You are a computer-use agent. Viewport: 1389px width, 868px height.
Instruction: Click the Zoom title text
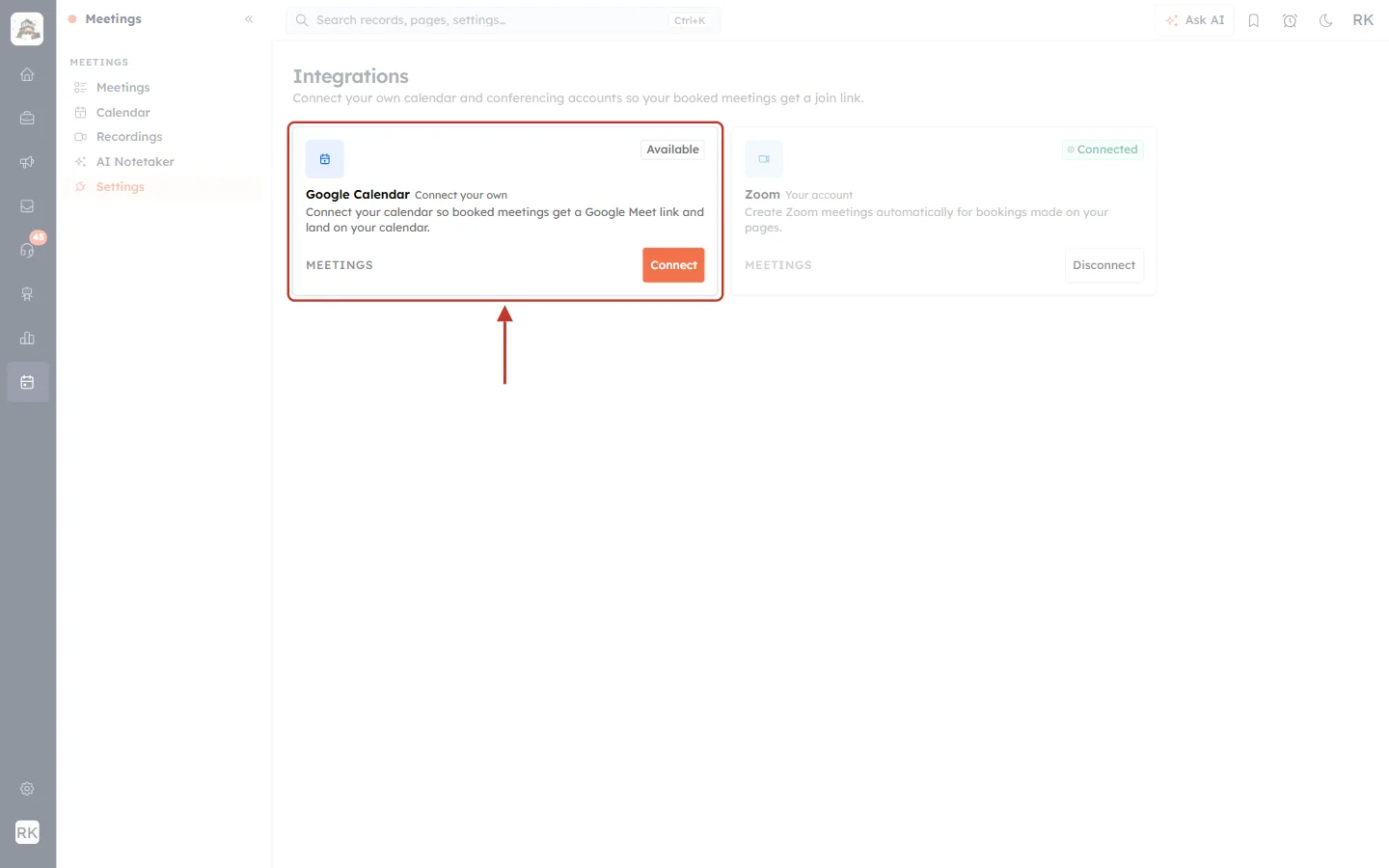(762, 195)
